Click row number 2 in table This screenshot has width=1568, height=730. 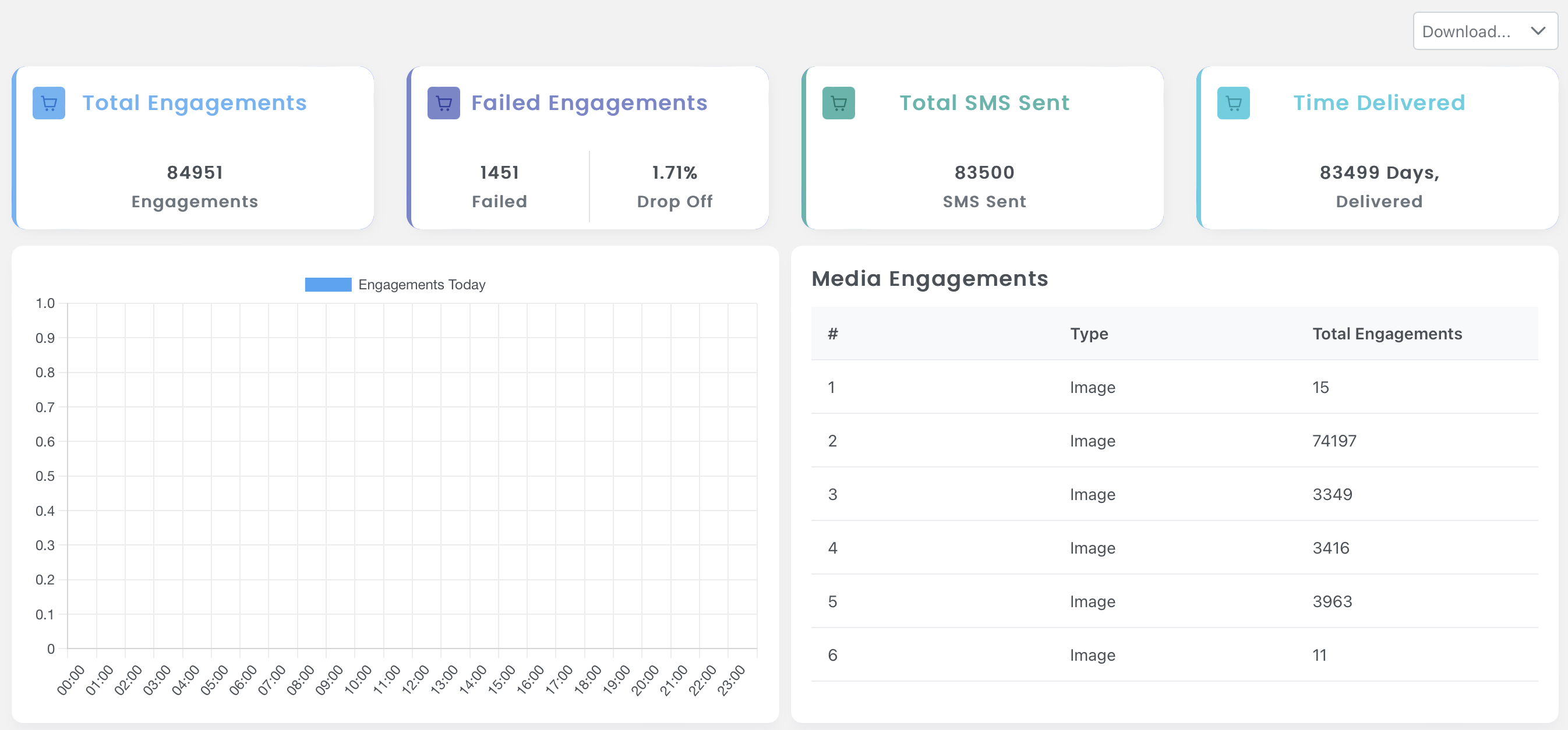(832, 441)
